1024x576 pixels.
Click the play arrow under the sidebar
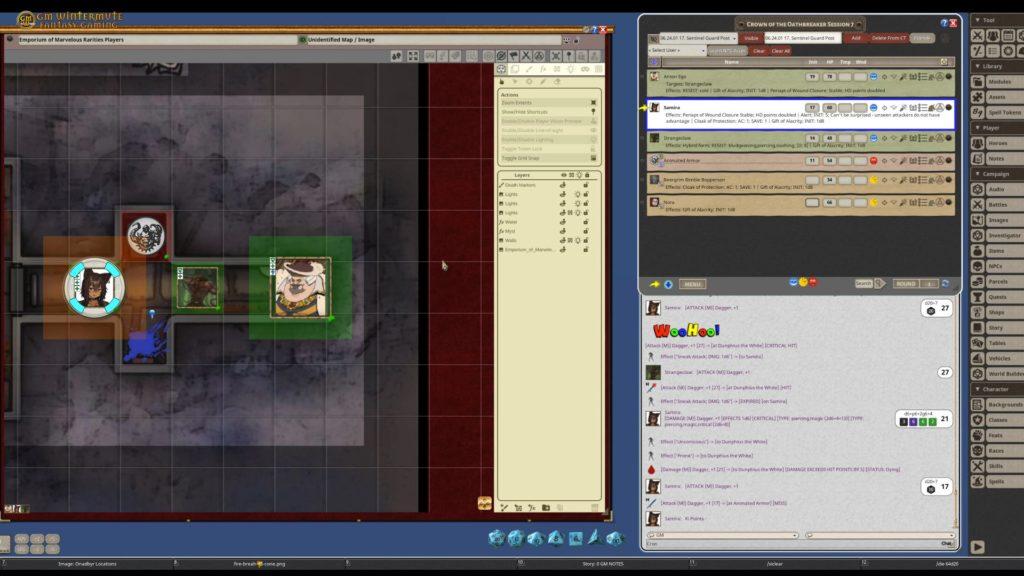click(x=978, y=547)
